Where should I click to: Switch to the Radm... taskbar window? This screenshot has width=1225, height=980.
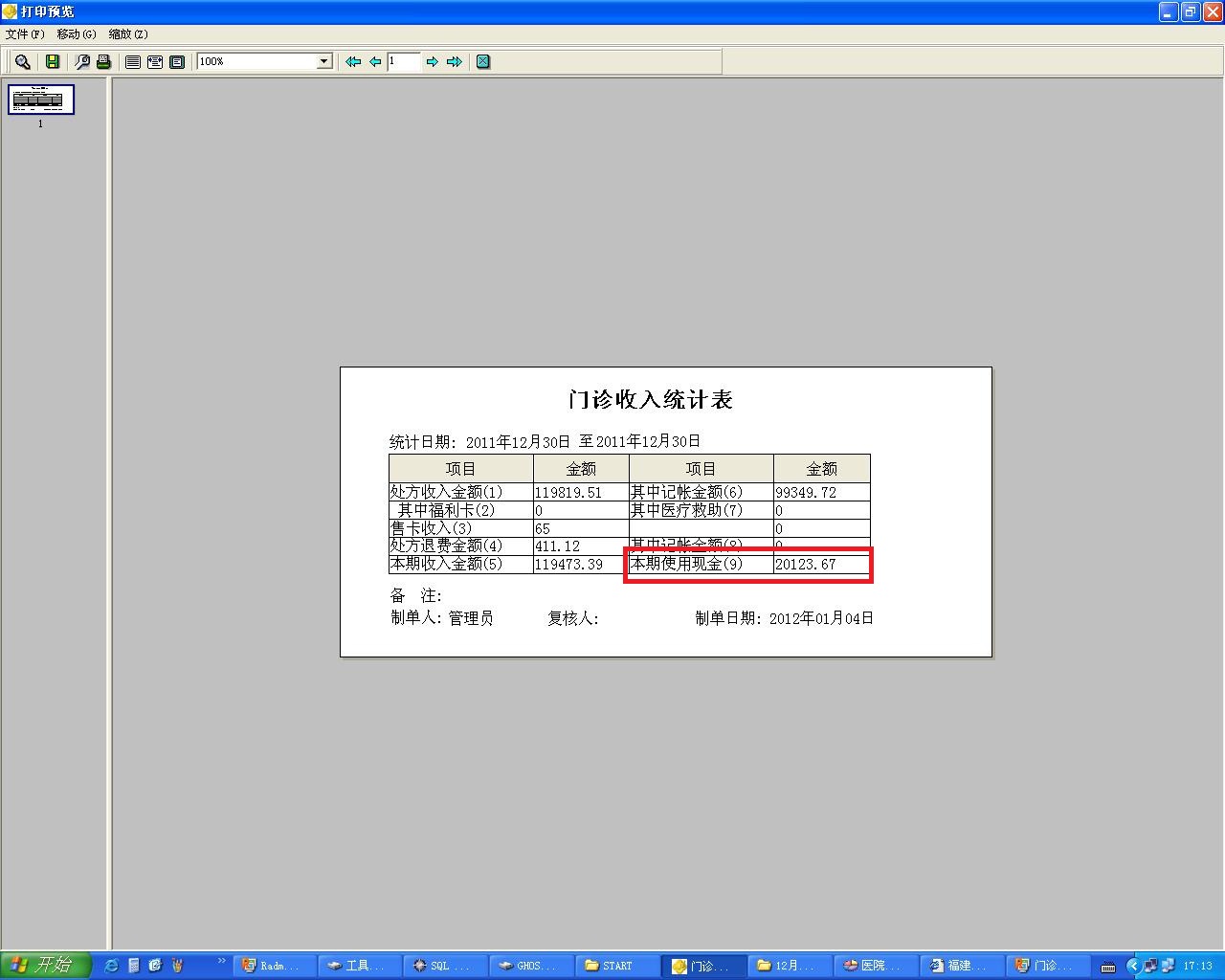tap(275, 966)
